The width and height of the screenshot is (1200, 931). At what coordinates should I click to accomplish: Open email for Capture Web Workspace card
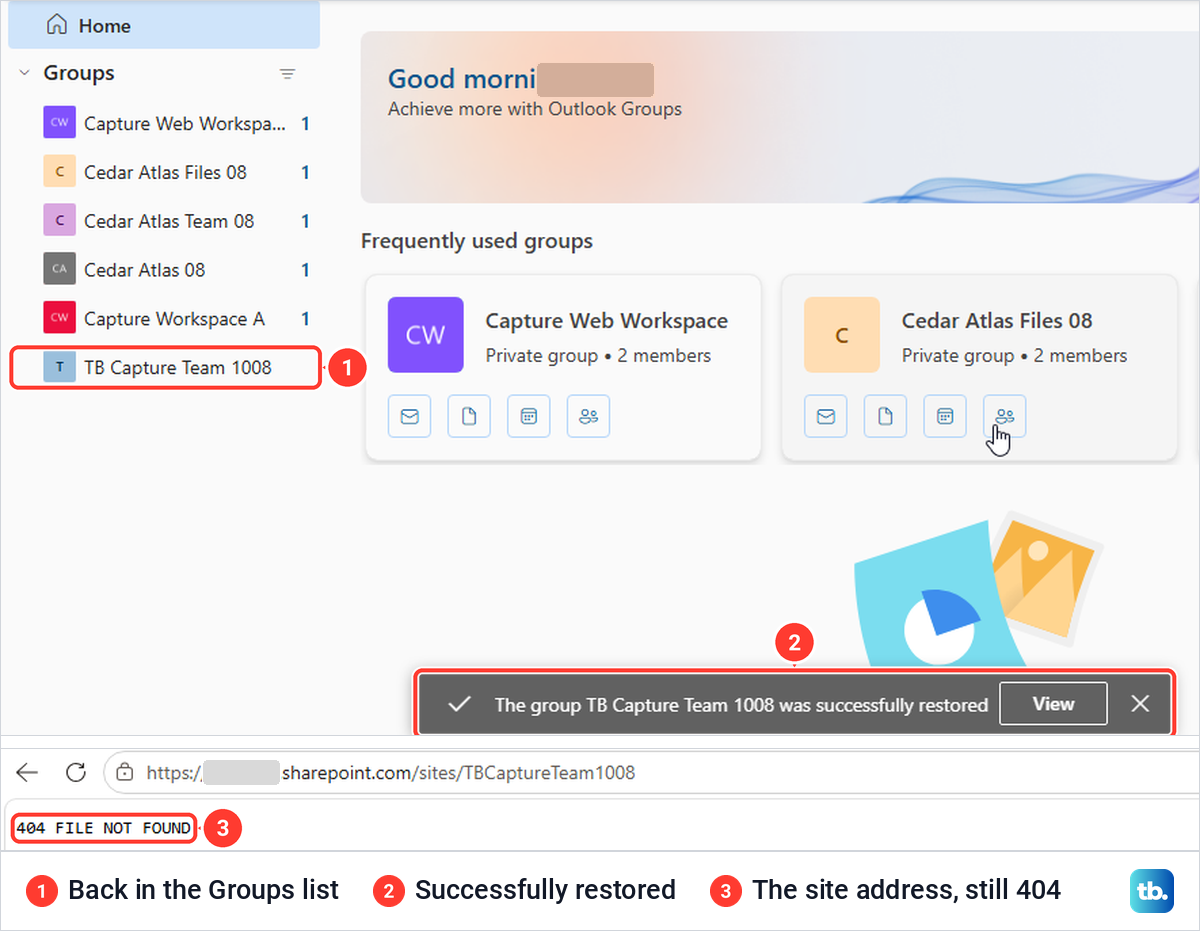pos(409,417)
